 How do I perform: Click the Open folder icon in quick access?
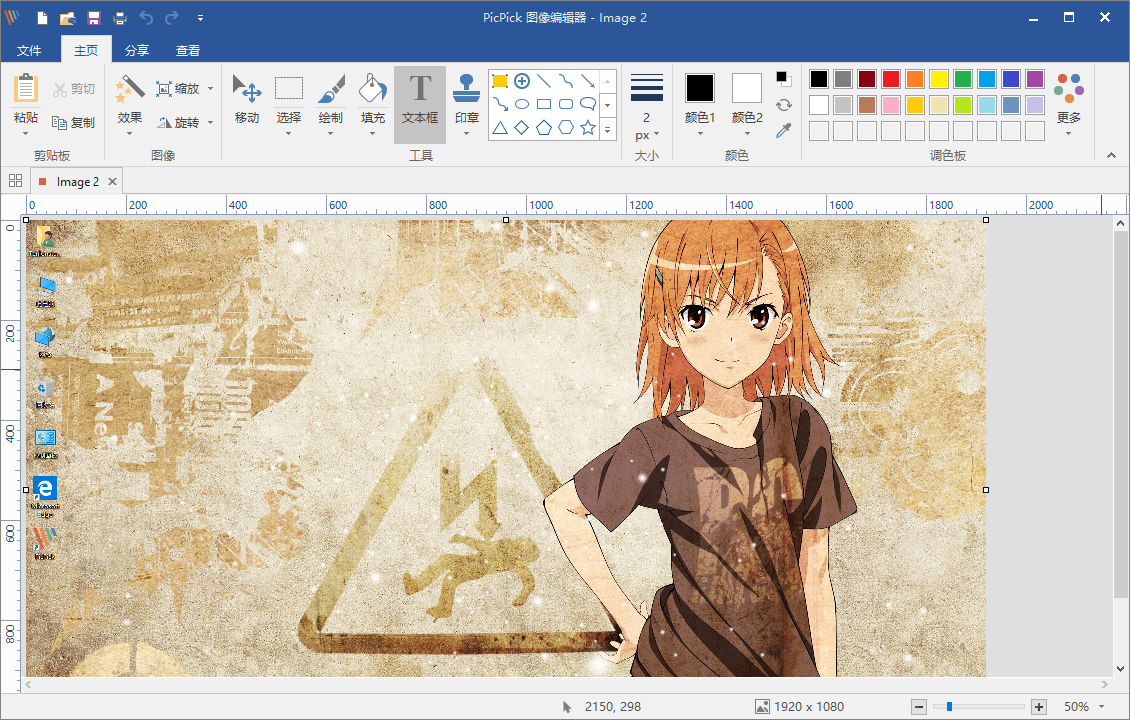(x=68, y=18)
